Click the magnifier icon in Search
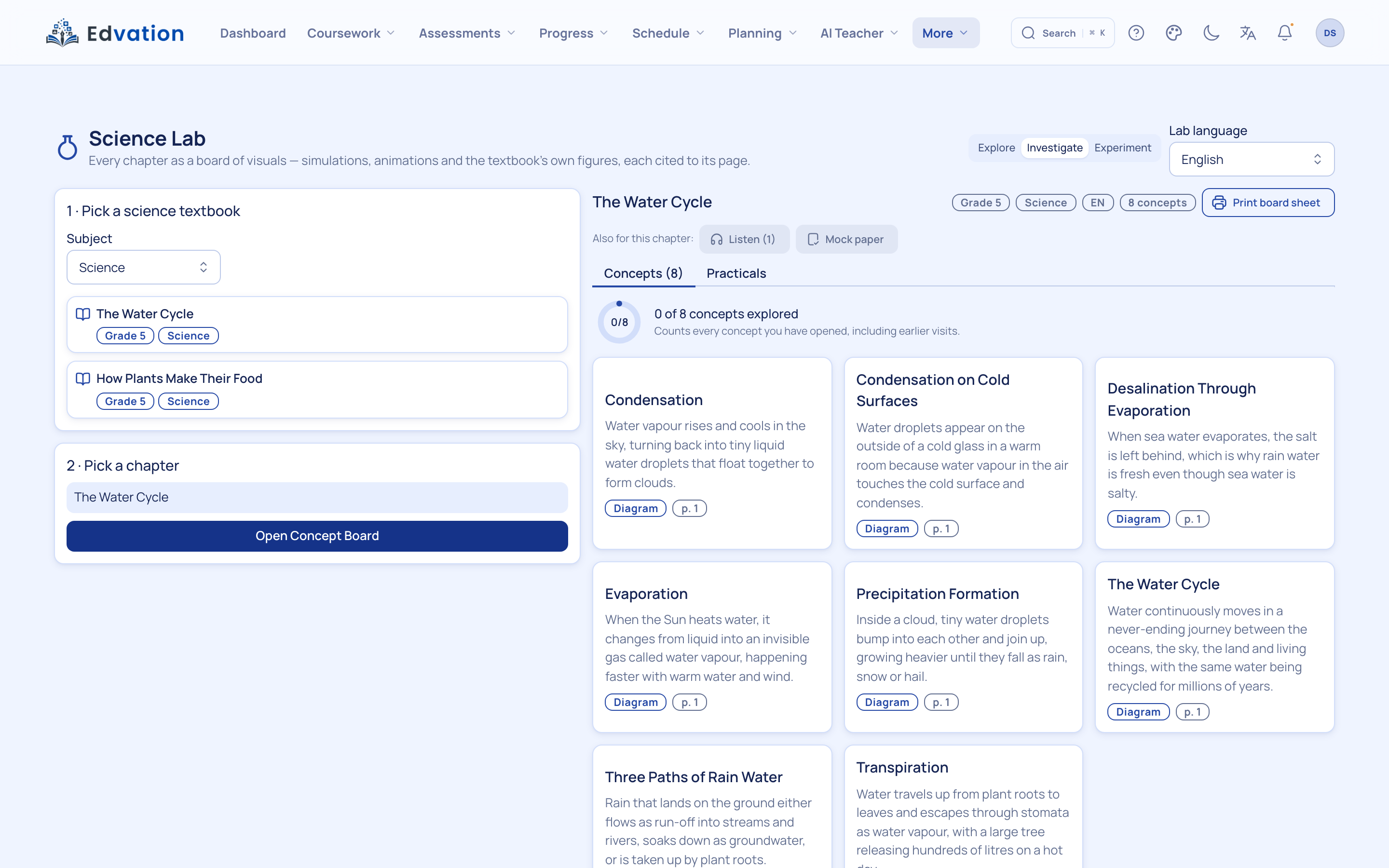Image resolution: width=1389 pixels, height=868 pixels. (x=1028, y=33)
